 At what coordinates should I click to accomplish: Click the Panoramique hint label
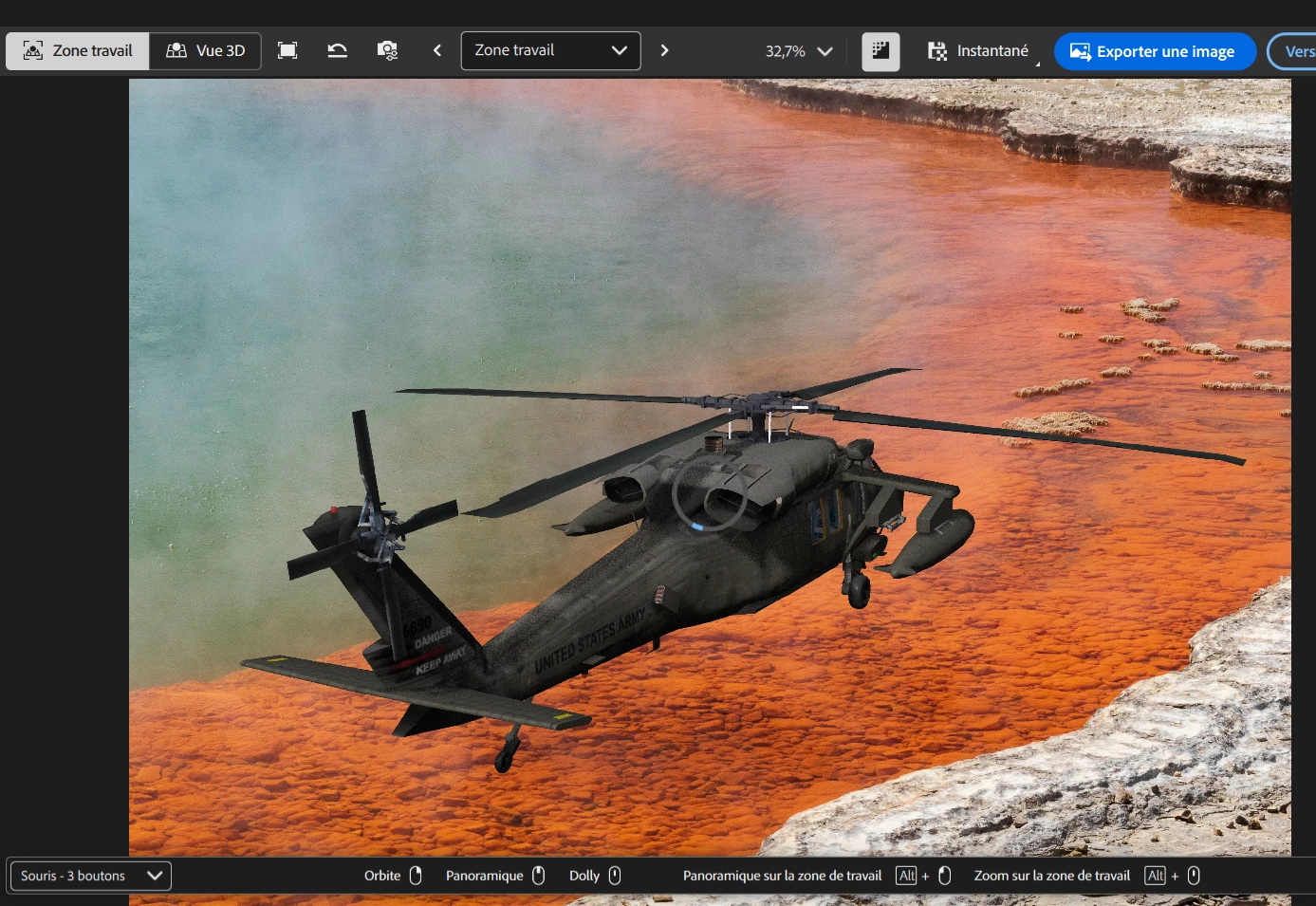click(x=485, y=876)
